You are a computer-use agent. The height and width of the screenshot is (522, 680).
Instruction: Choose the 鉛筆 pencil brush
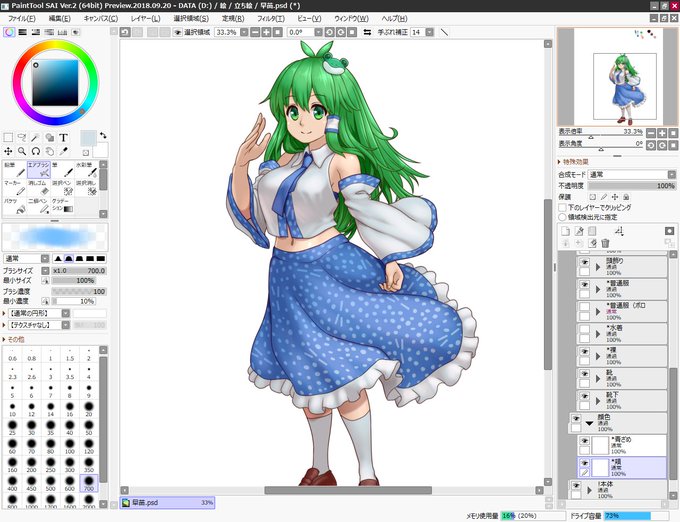point(14,170)
